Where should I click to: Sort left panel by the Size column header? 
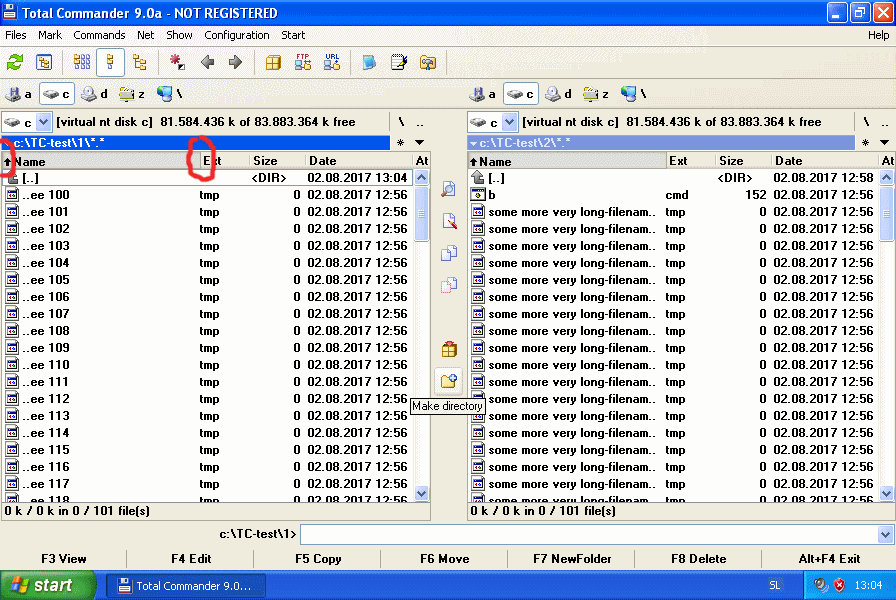point(277,161)
